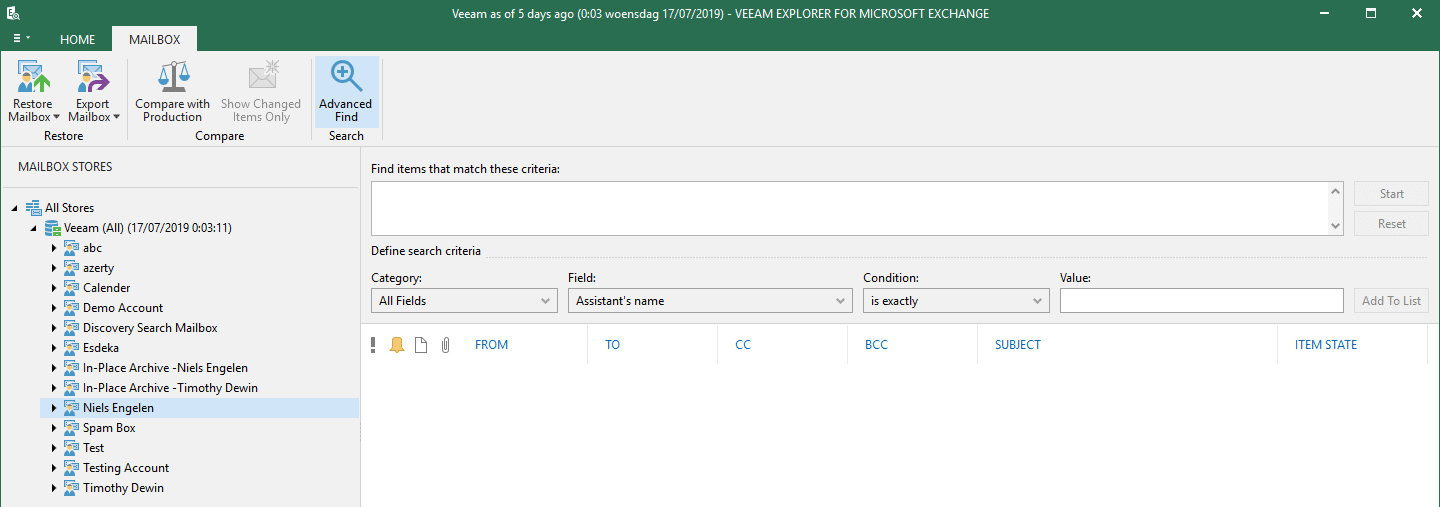Switch to the HOME tab

click(x=78, y=40)
